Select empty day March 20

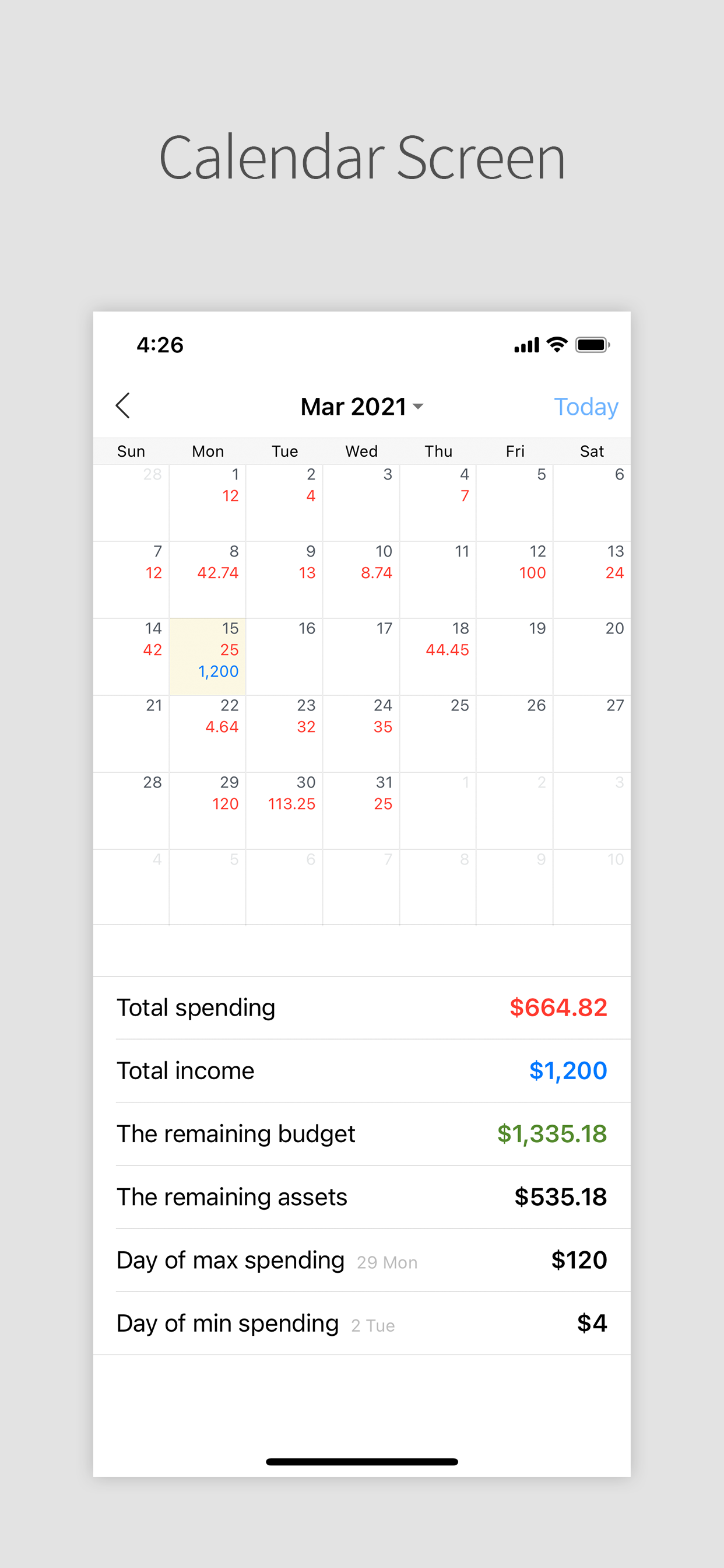[x=592, y=657]
